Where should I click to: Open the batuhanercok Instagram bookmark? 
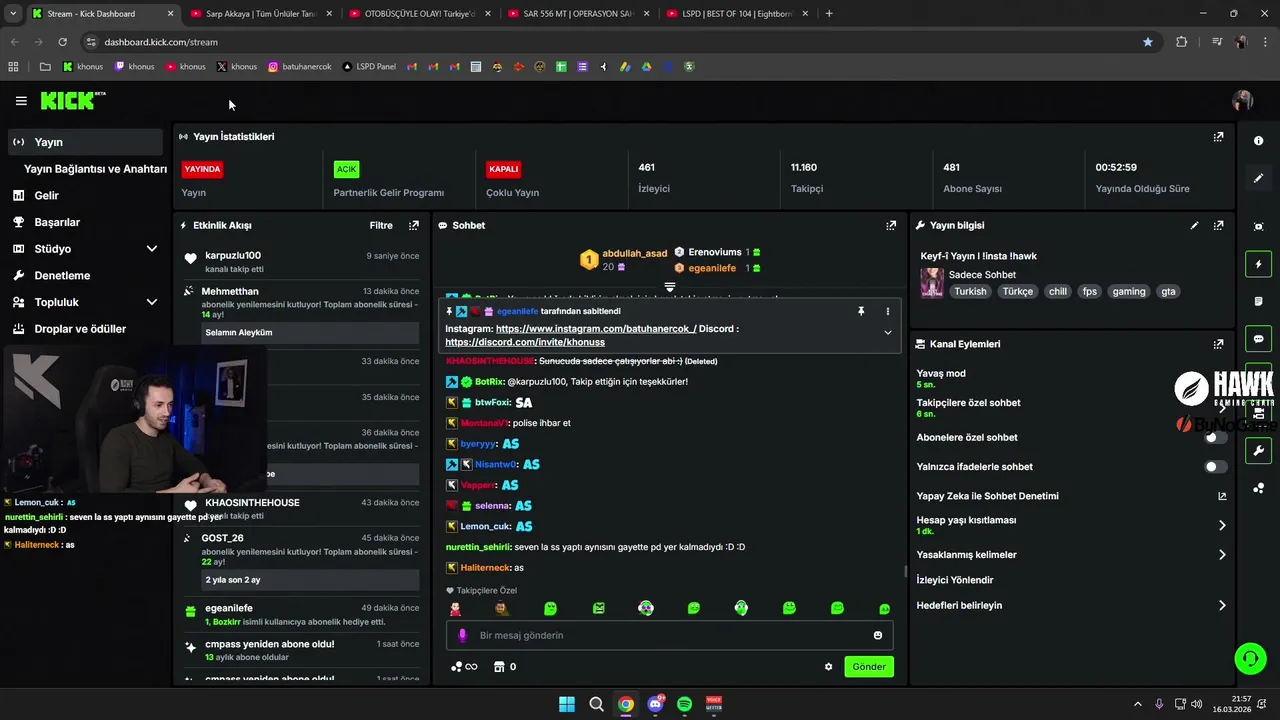[x=300, y=67]
